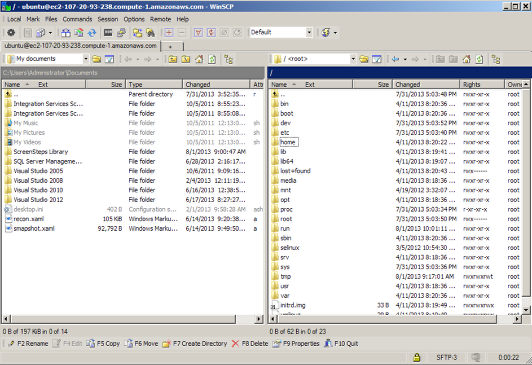This screenshot has height=365, width=532.
Task: Click remote panel Filter icon
Action: coord(377,59)
